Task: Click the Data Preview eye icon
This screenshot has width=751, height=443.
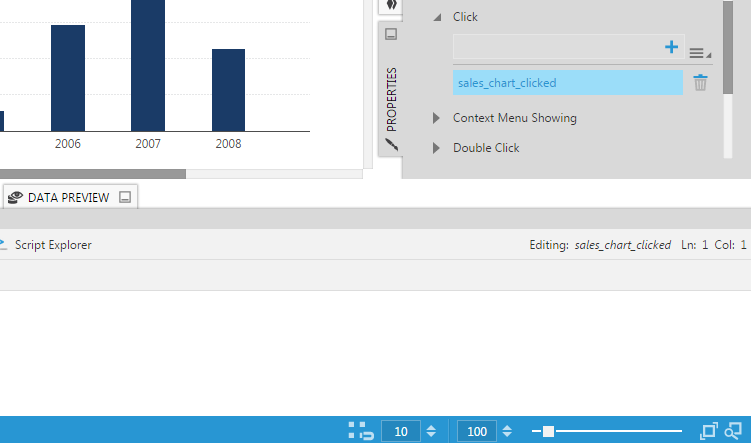Action: [x=15, y=198]
